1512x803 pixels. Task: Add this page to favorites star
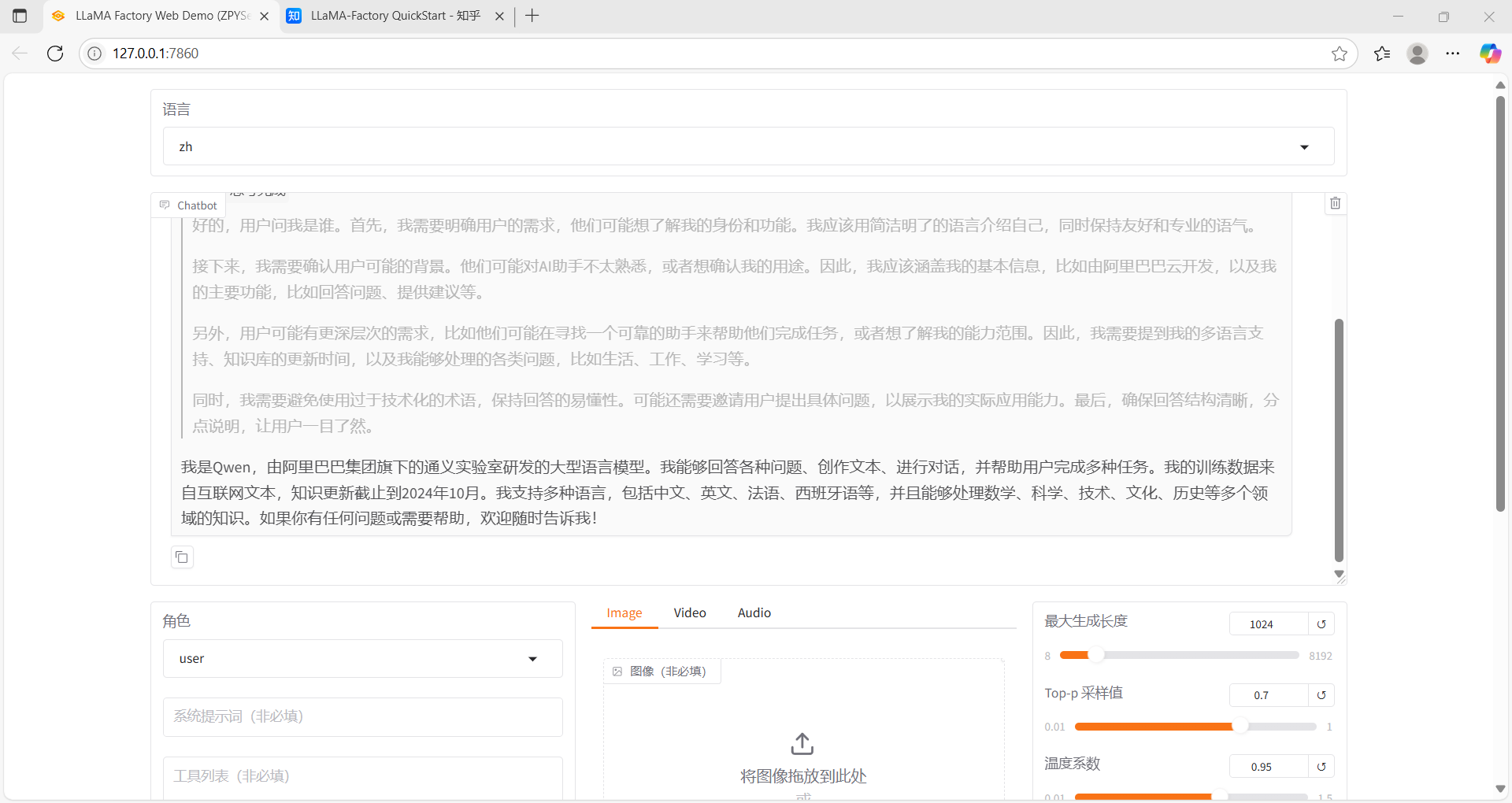pos(1339,54)
